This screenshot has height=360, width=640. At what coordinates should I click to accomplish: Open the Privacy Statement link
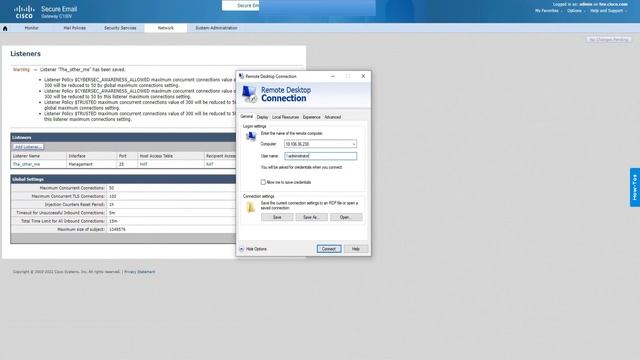140,272
